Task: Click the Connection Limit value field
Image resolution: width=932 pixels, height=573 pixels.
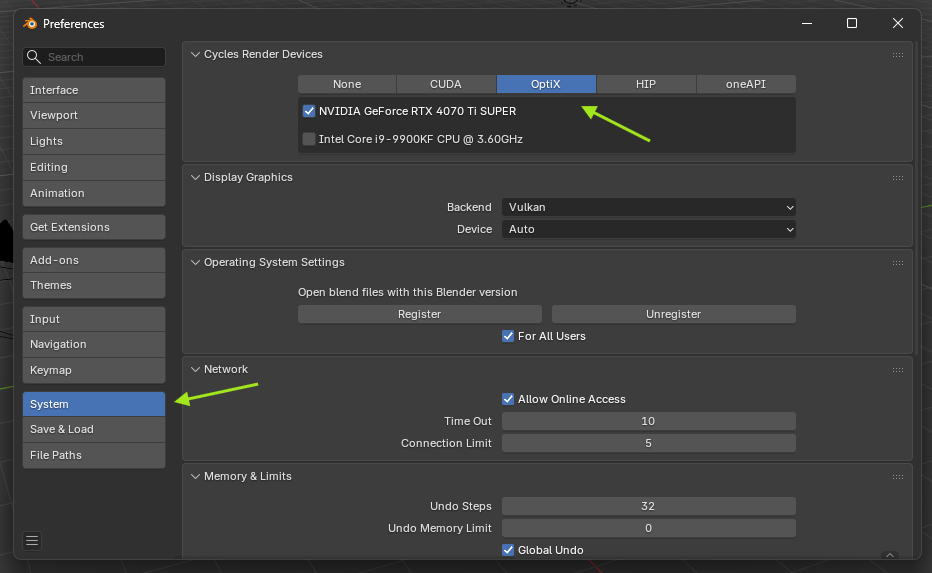Action: [x=648, y=443]
